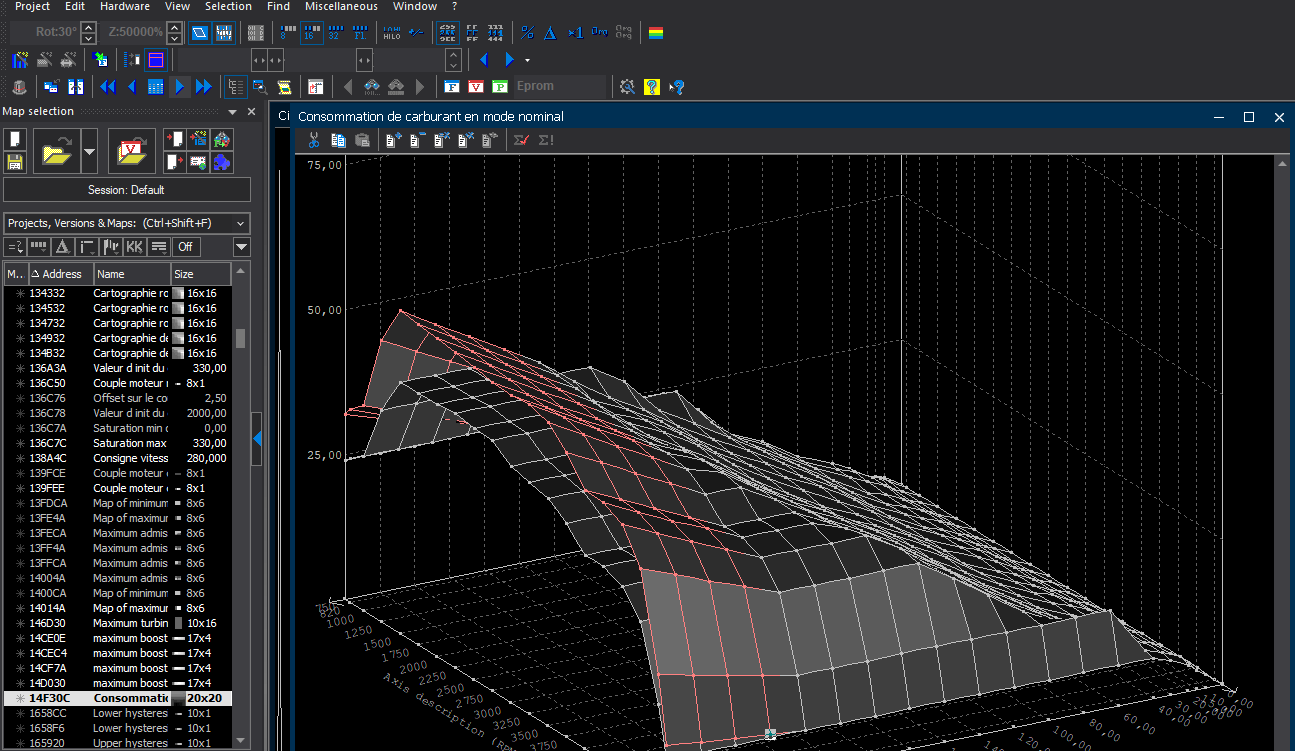This screenshot has height=751, width=1295.
Task: Click the scissors cut icon in map window
Action: (x=313, y=141)
